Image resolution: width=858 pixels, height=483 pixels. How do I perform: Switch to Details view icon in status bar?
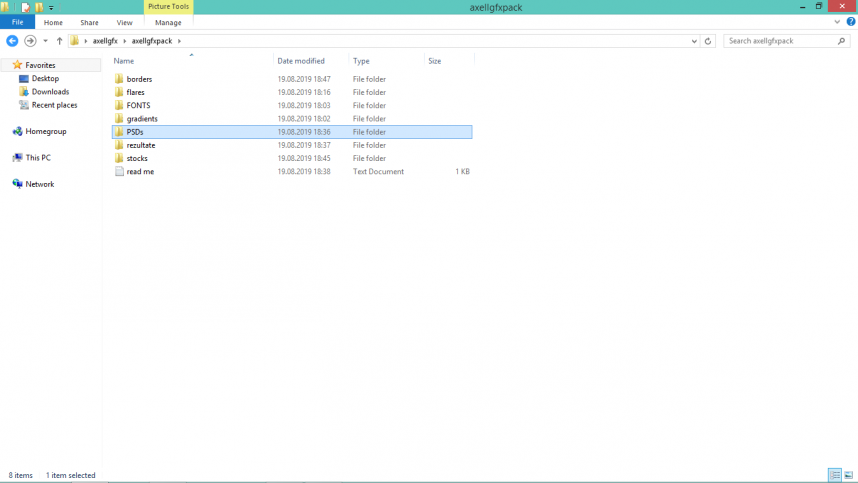click(834, 475)
